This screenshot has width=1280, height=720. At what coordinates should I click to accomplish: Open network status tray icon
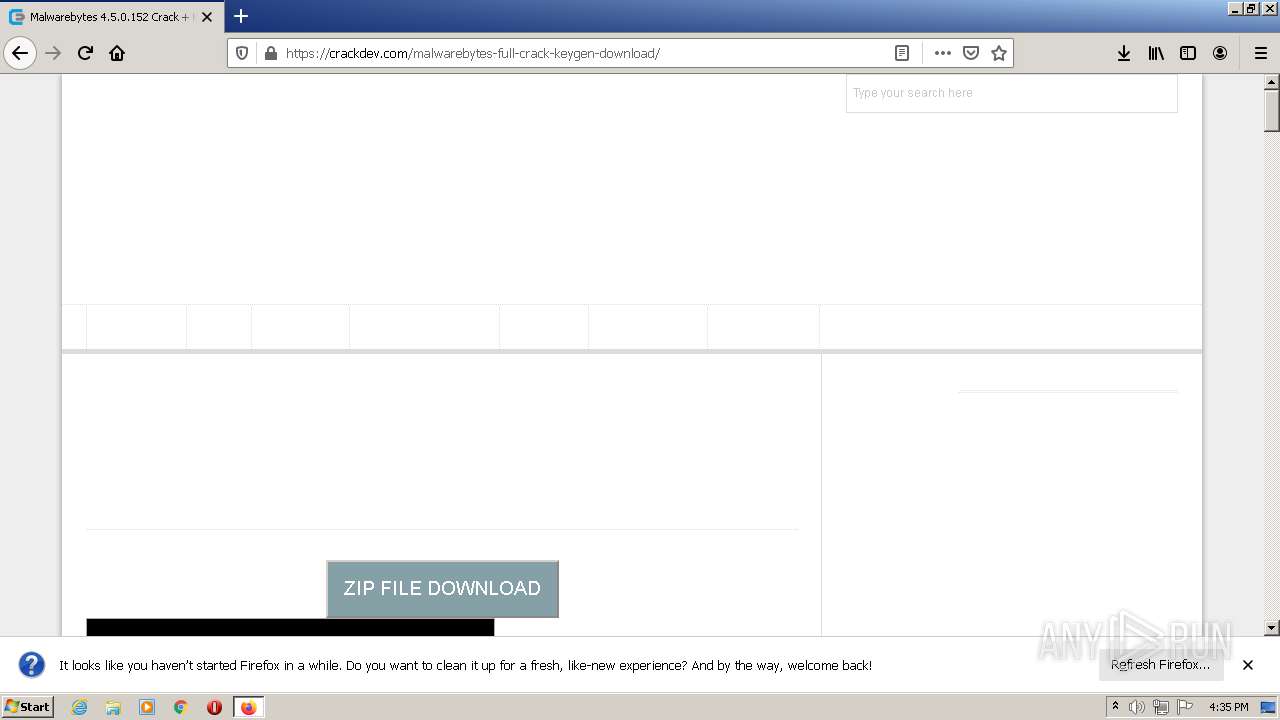click(x=1161, y=707)
